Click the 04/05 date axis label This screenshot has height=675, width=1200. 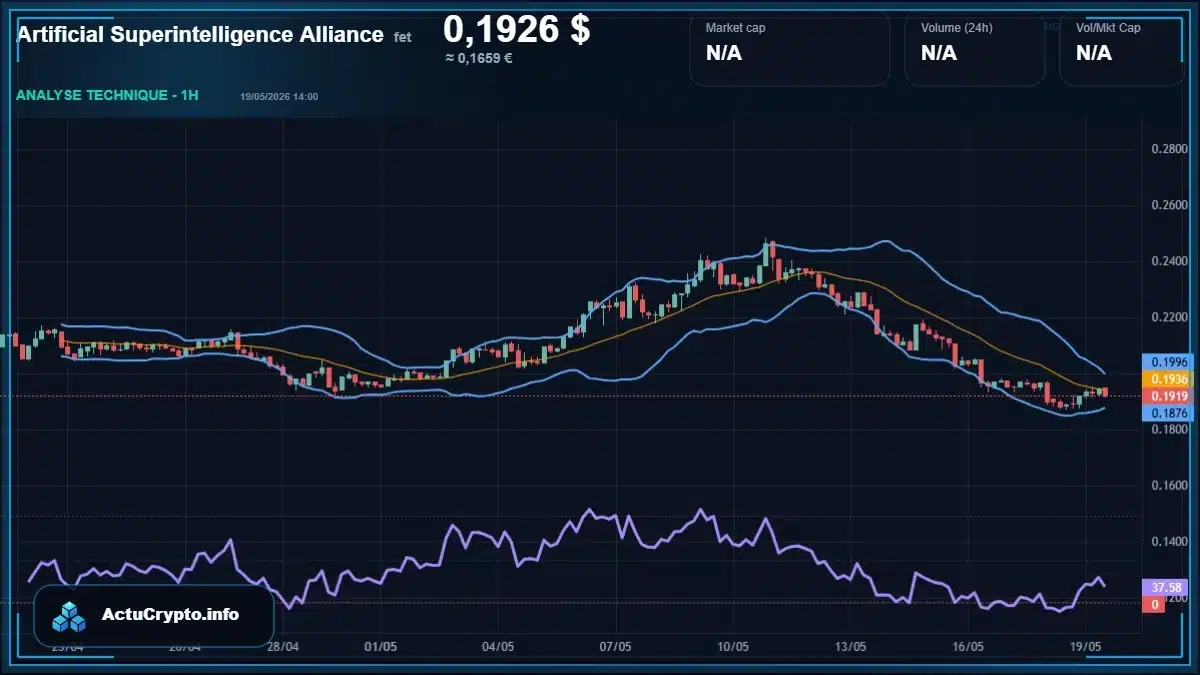[498, 647]
